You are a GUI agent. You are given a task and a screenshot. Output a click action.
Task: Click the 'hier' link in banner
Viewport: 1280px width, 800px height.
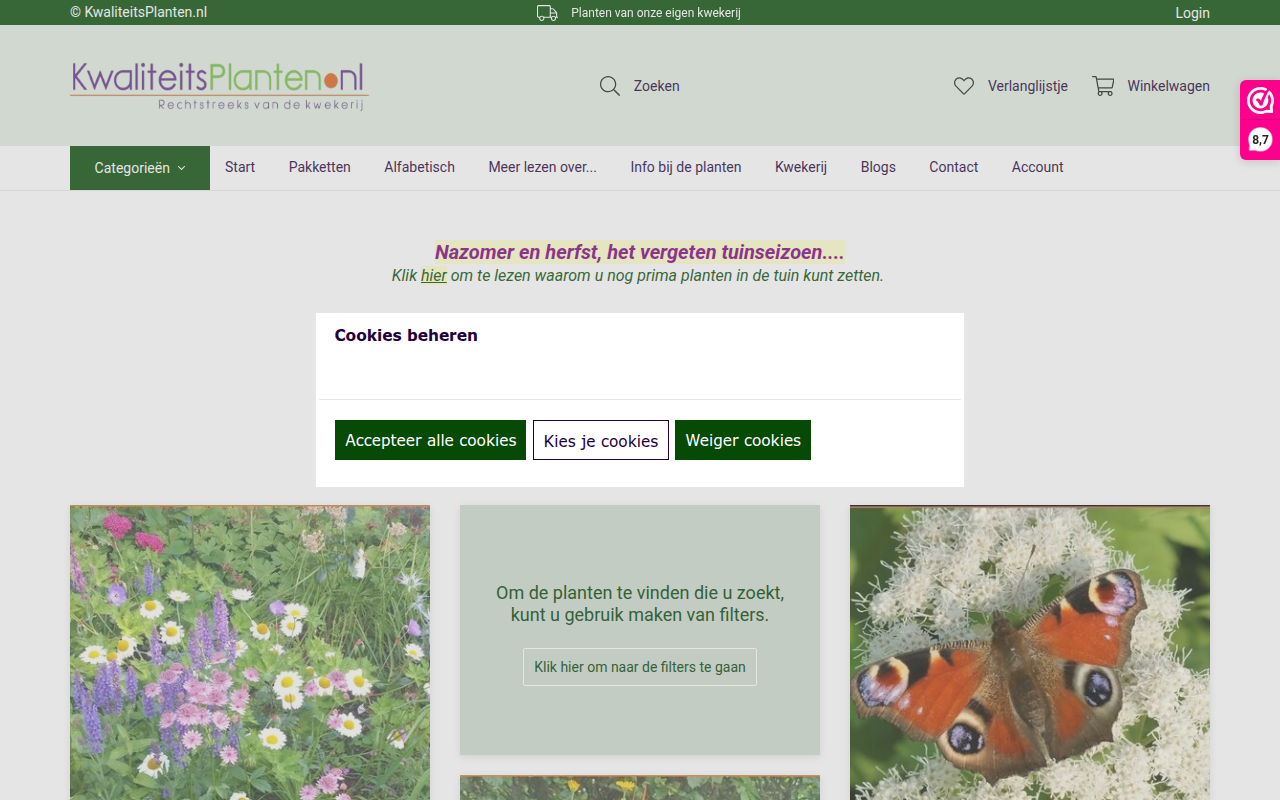(x=434, y=276)
